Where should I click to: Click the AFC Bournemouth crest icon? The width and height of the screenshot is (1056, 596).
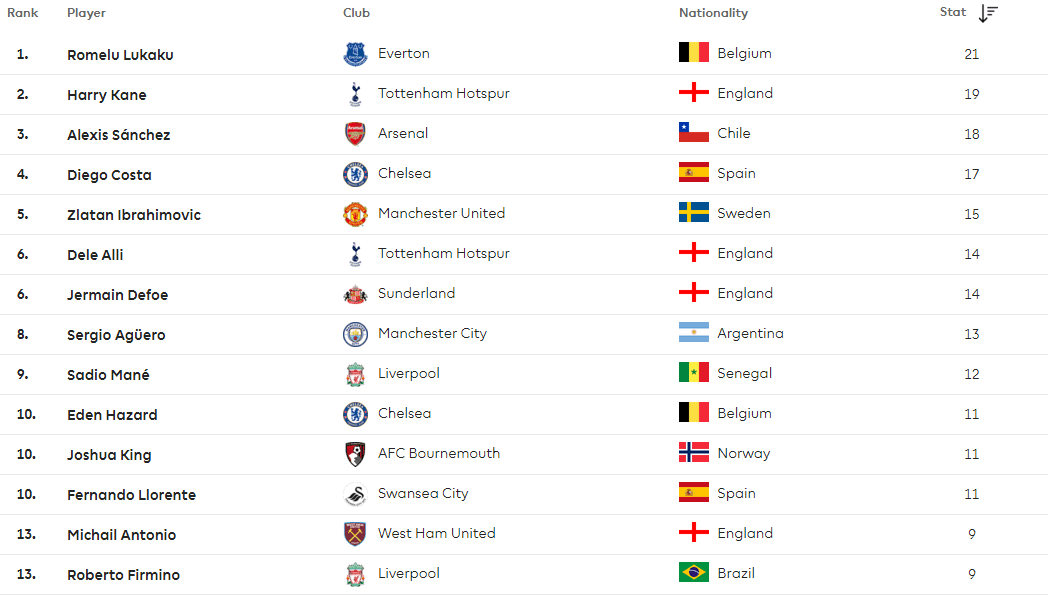(x=355, y=454)
